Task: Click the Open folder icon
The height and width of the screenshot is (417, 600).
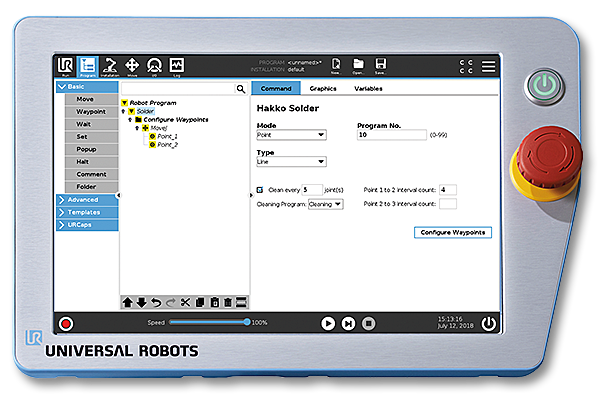Action: tap(358, 66)
